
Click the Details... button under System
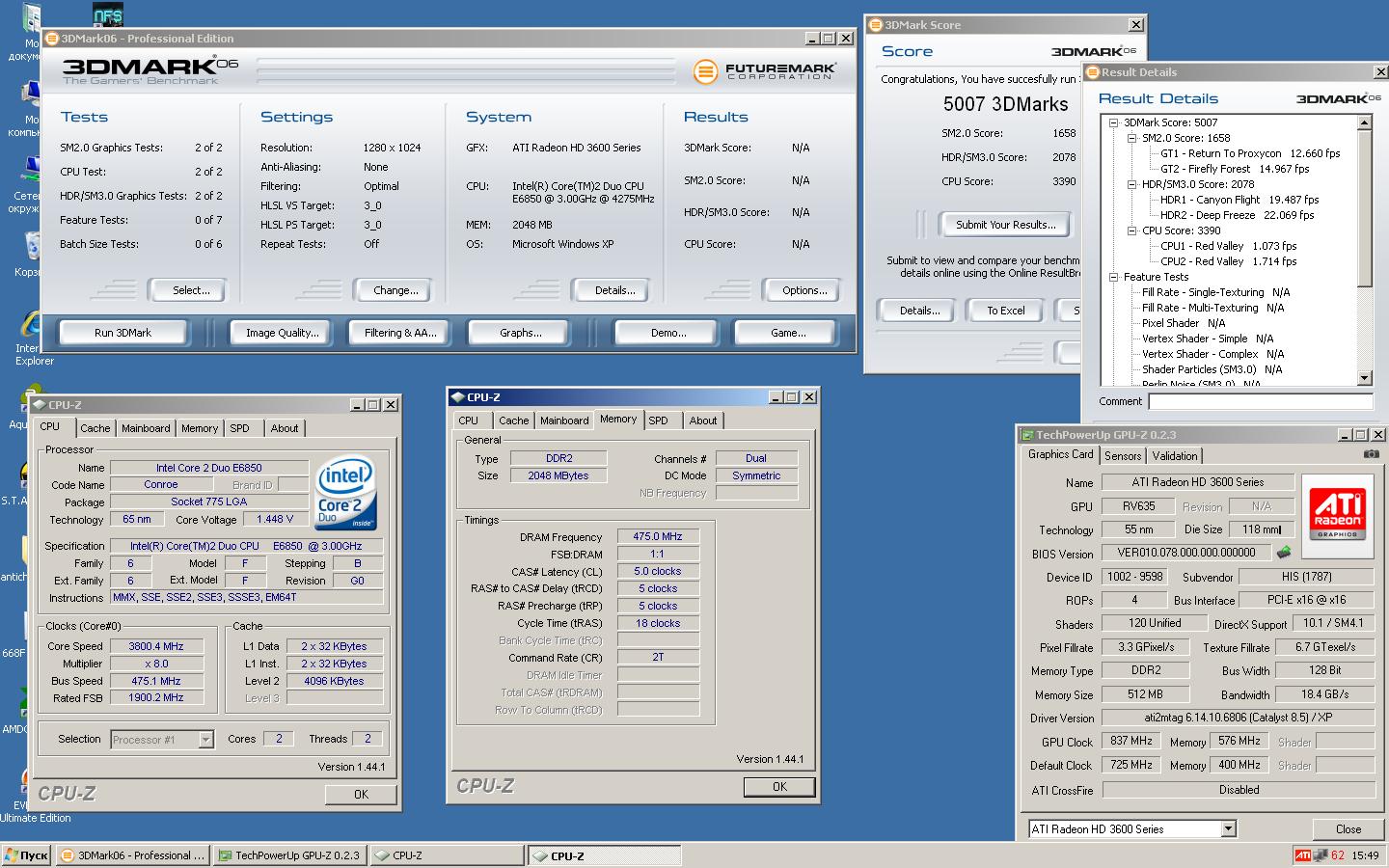614,290
